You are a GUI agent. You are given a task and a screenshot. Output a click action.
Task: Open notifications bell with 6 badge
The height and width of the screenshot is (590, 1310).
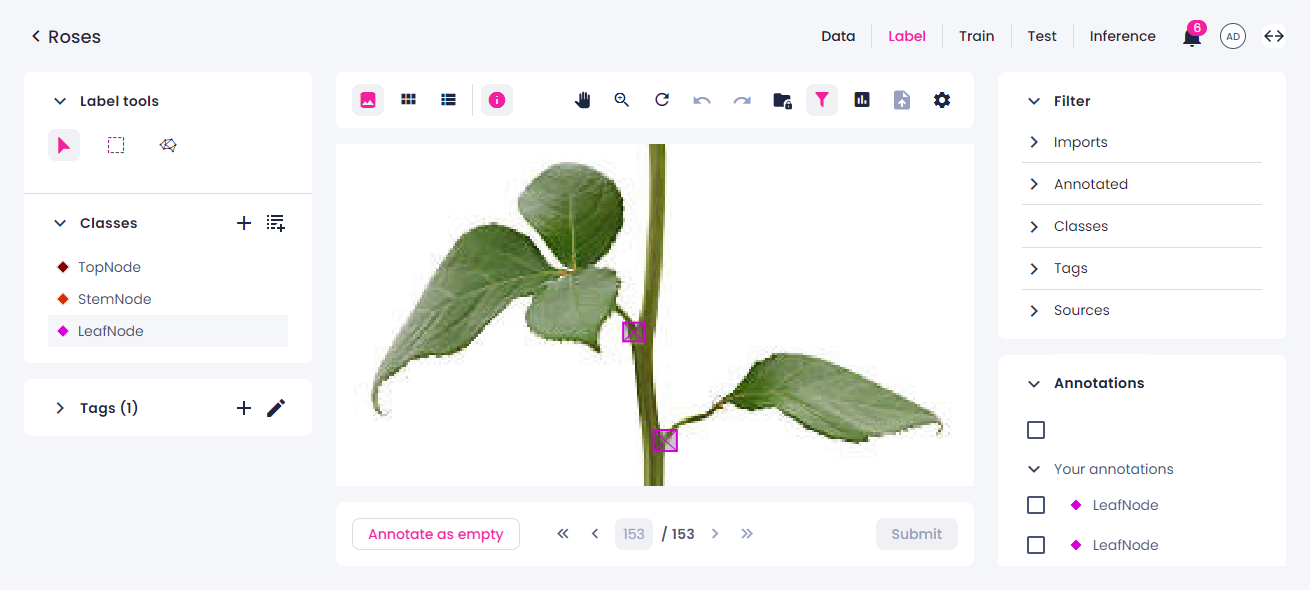[x=1192, y=36]
